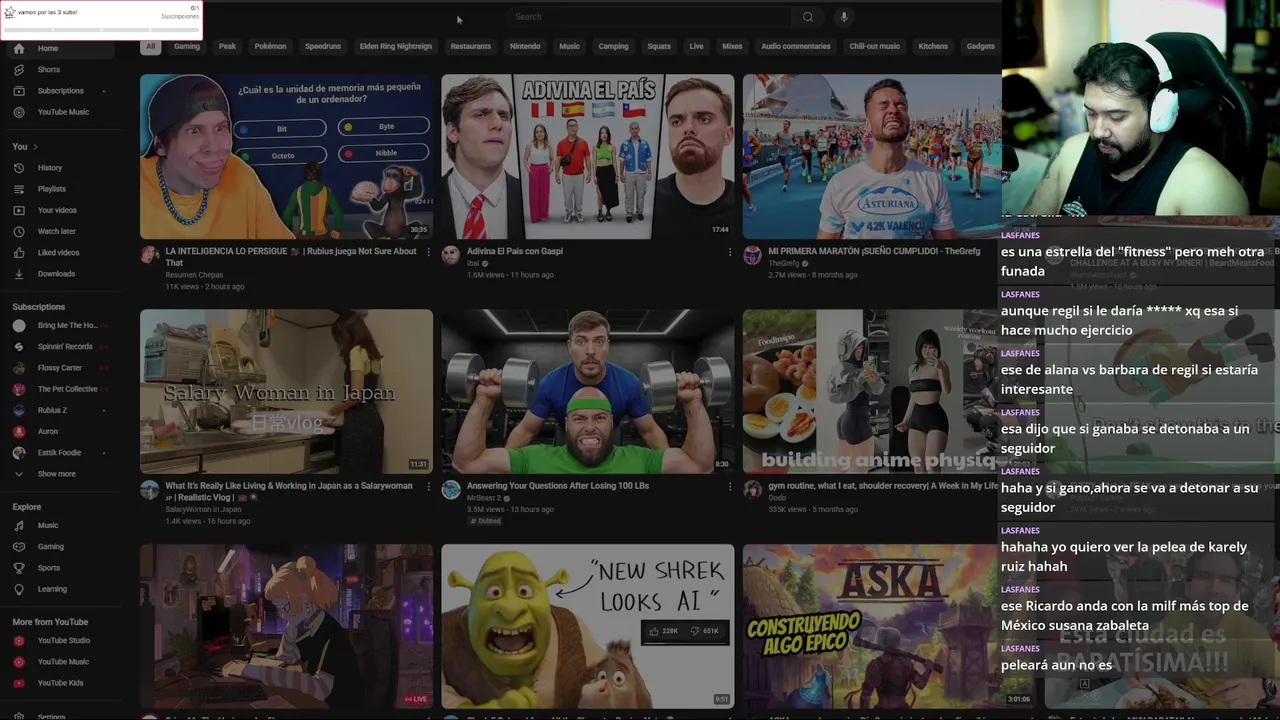
Task: Play the Adivina El País thumbnail
Action: click(x=587, y=156)
